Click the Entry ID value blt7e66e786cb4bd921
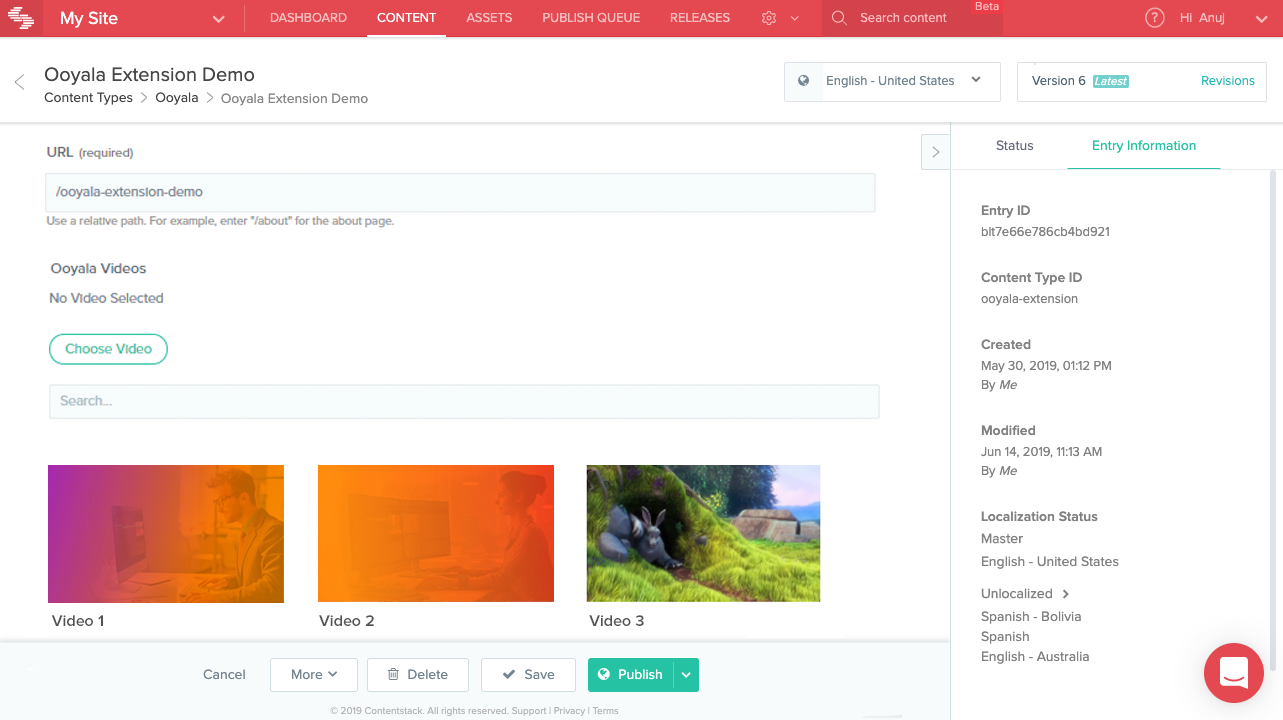The width and height of the screenshot is (1283, 720). pos(1045,232)
